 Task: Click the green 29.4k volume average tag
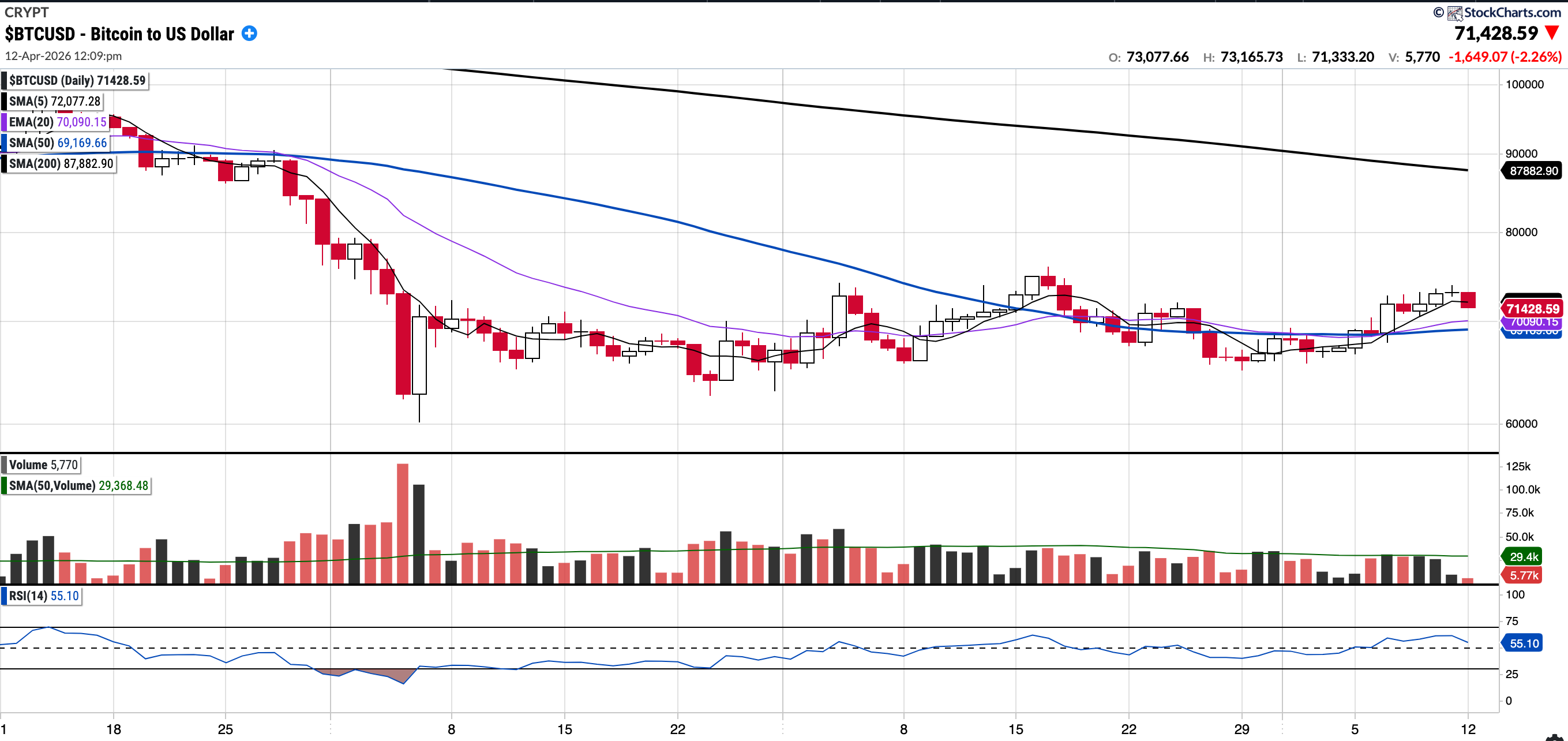(1523, 556)
